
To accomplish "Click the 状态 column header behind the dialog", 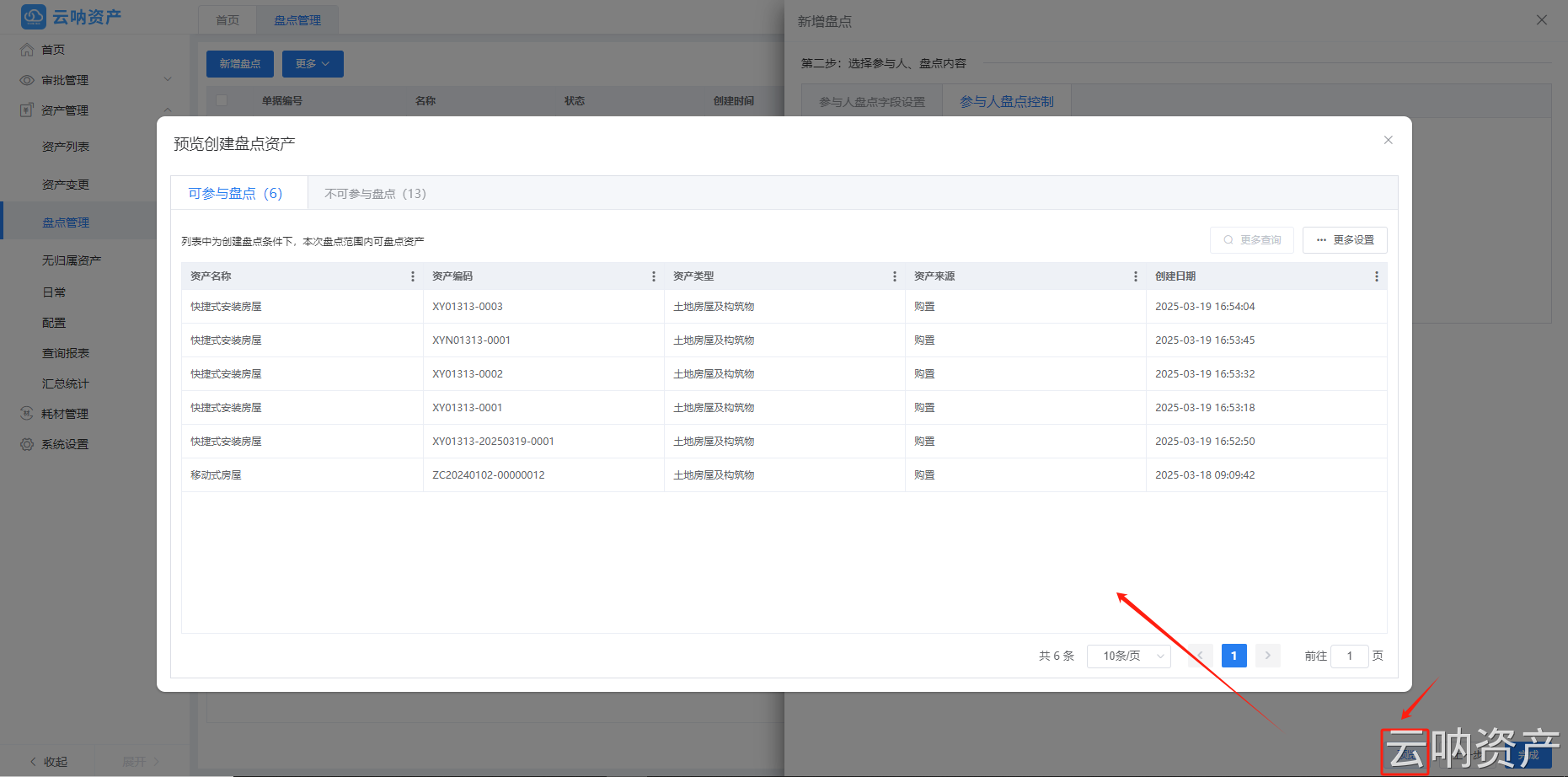I will pos(575,101).
